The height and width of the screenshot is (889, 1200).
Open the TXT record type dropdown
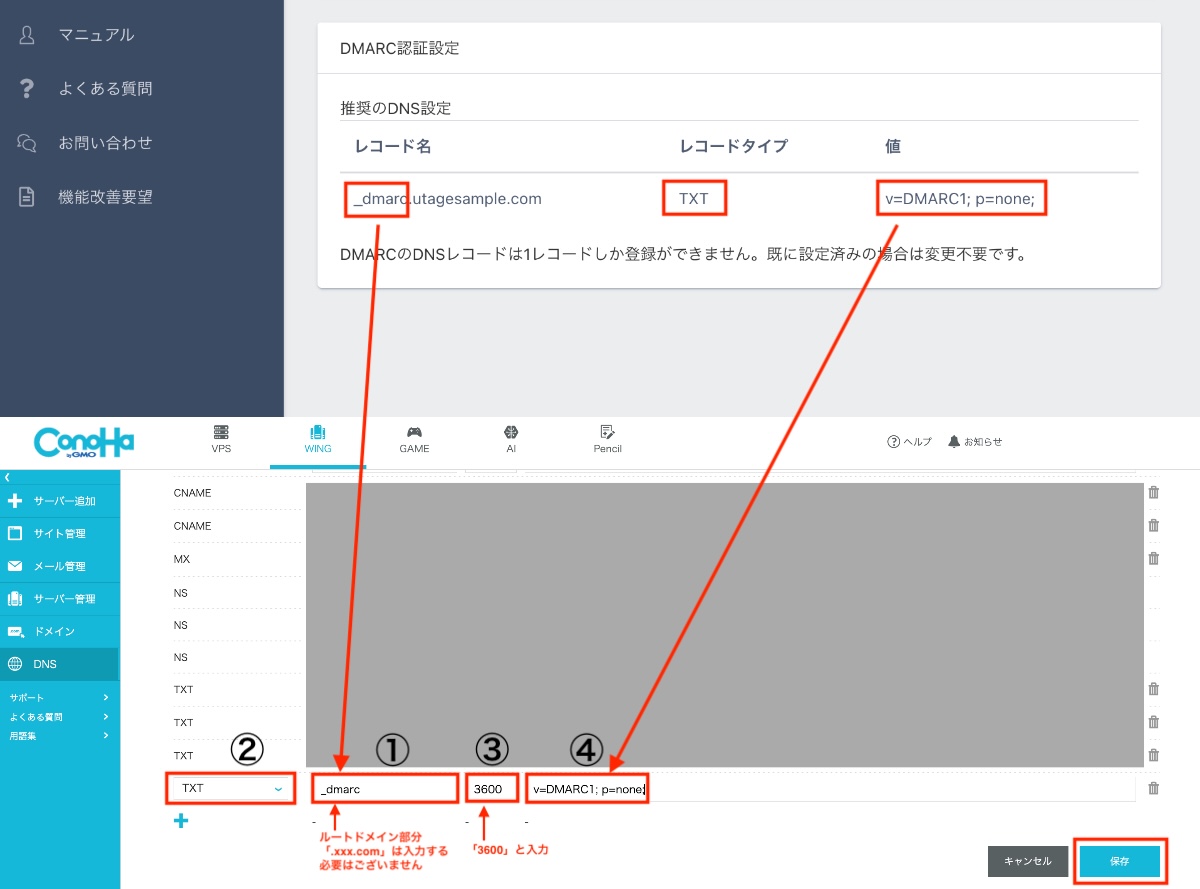pos(232,788)
